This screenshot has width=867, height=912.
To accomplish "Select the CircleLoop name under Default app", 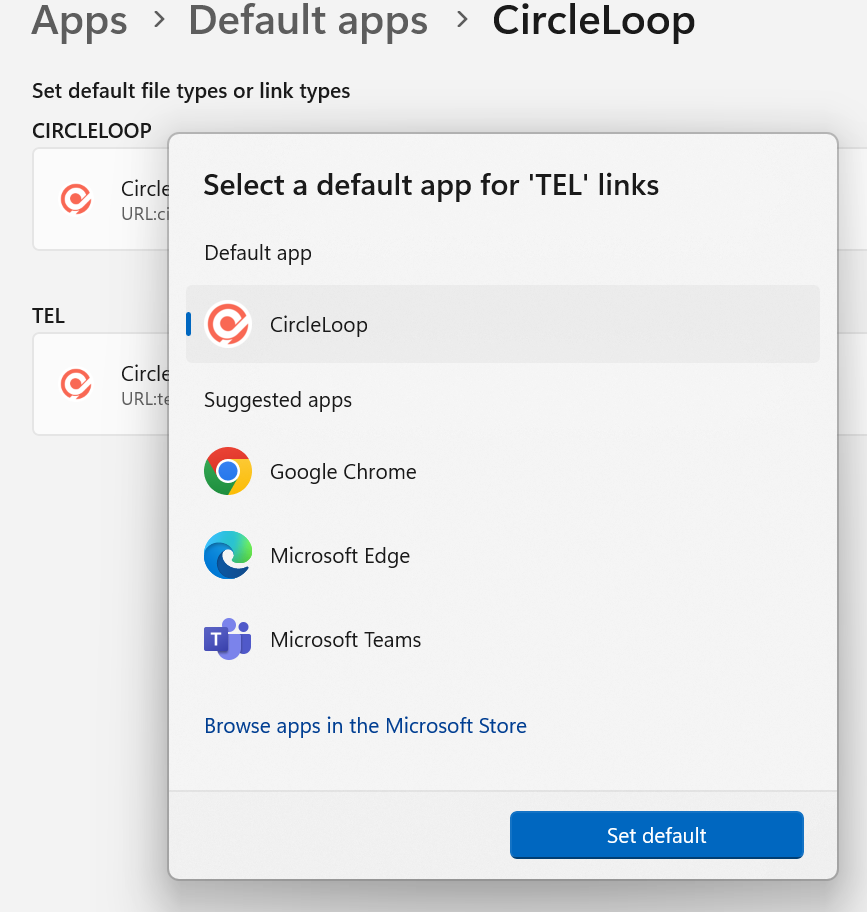I will [x=318, y=325].
